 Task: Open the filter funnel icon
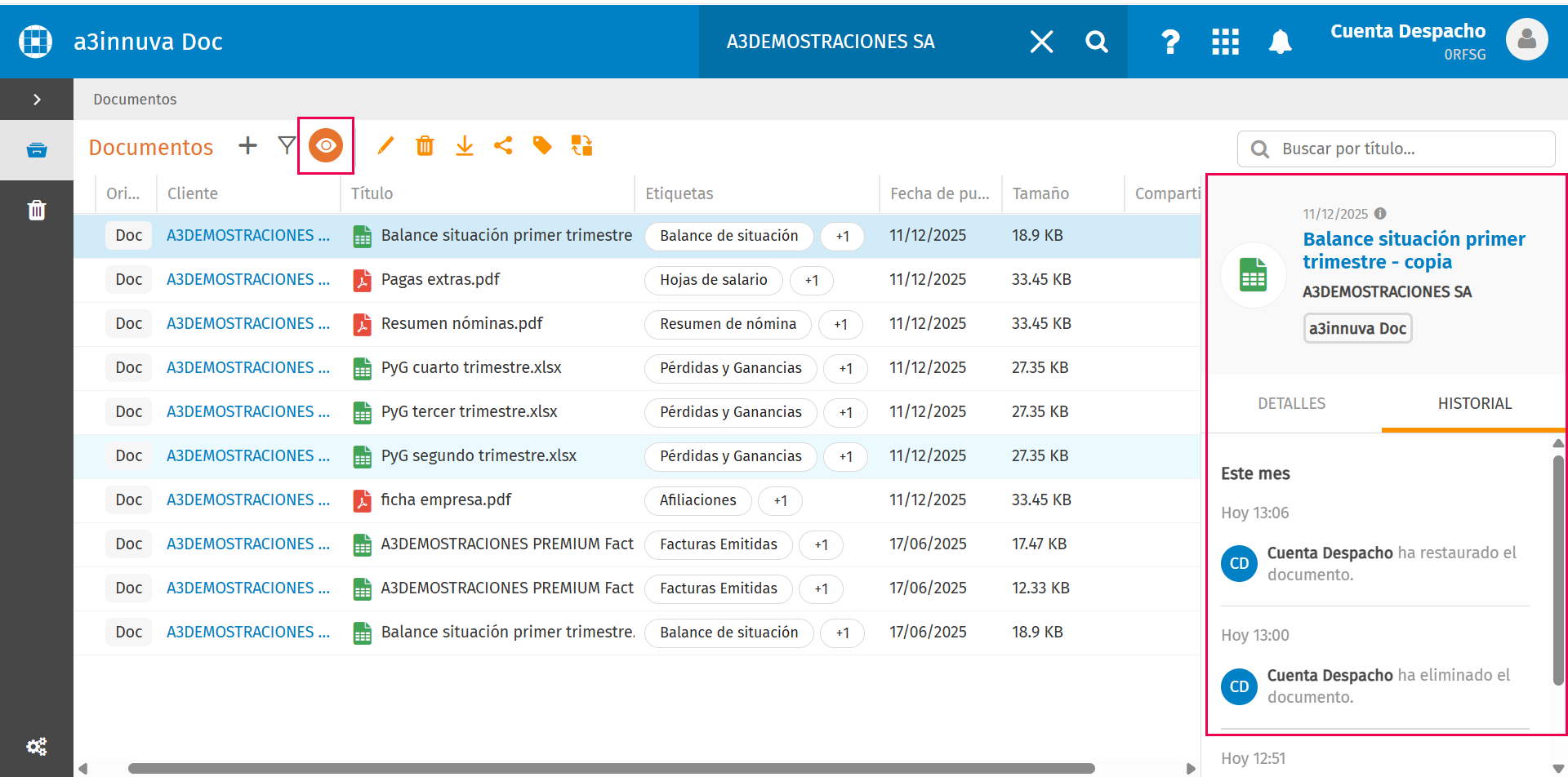287,146
